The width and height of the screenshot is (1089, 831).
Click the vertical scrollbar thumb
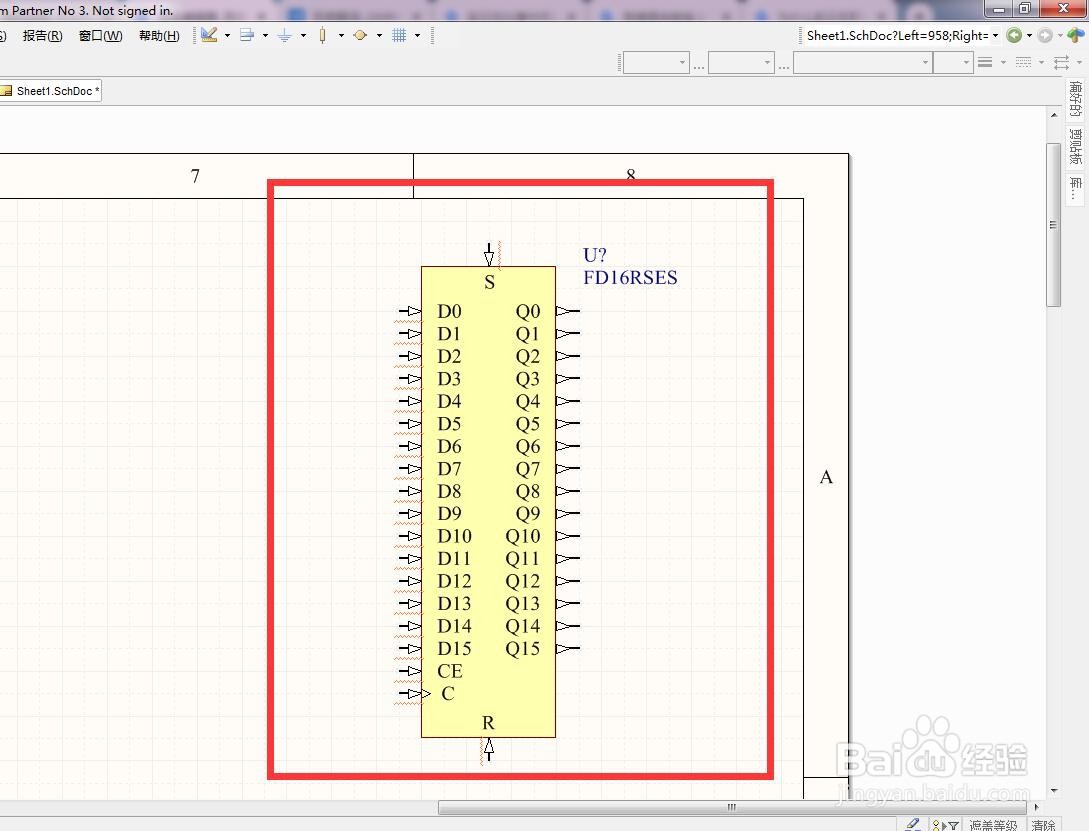pyautogui.click(x=1054, y=225)
